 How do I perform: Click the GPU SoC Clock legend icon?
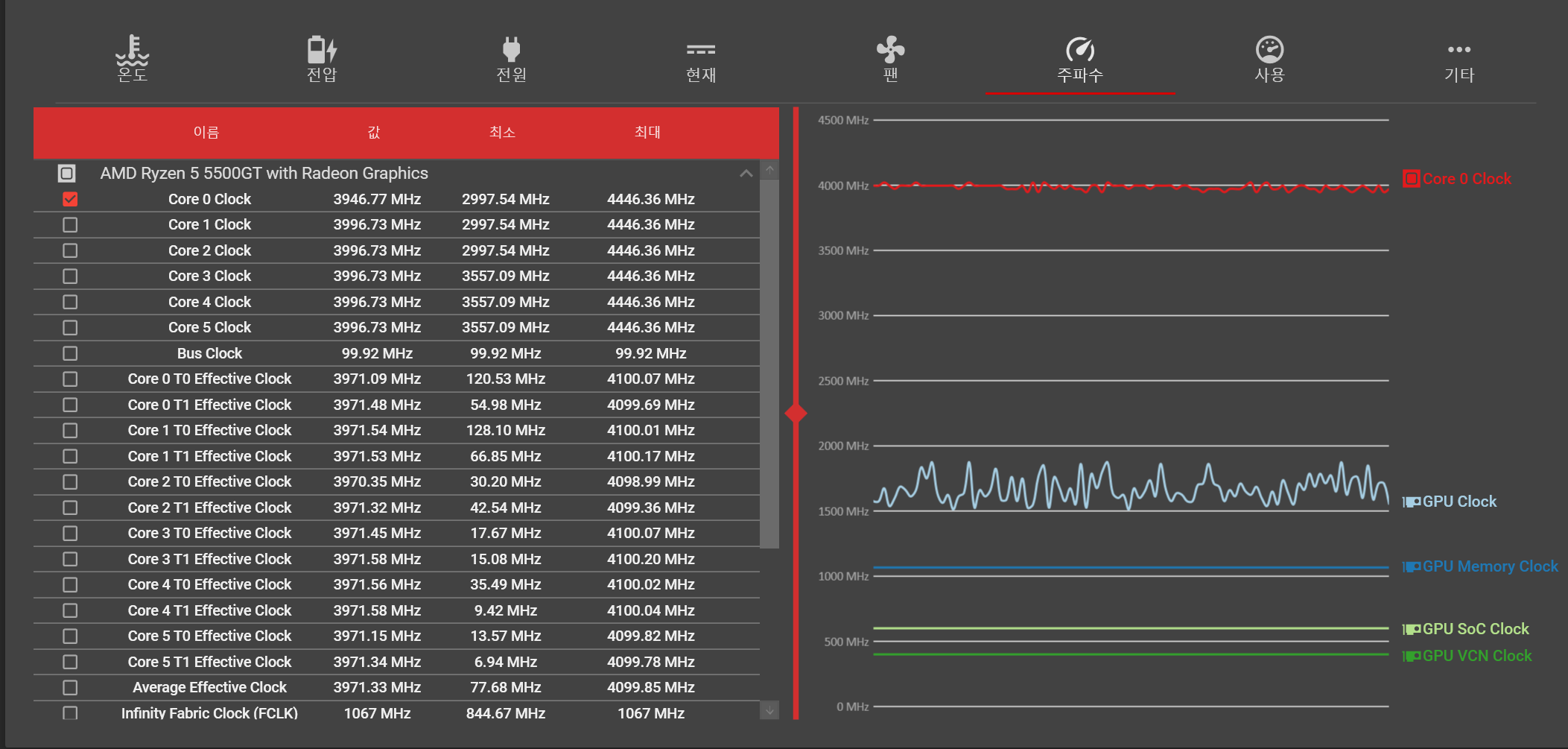coord(1411,629)
